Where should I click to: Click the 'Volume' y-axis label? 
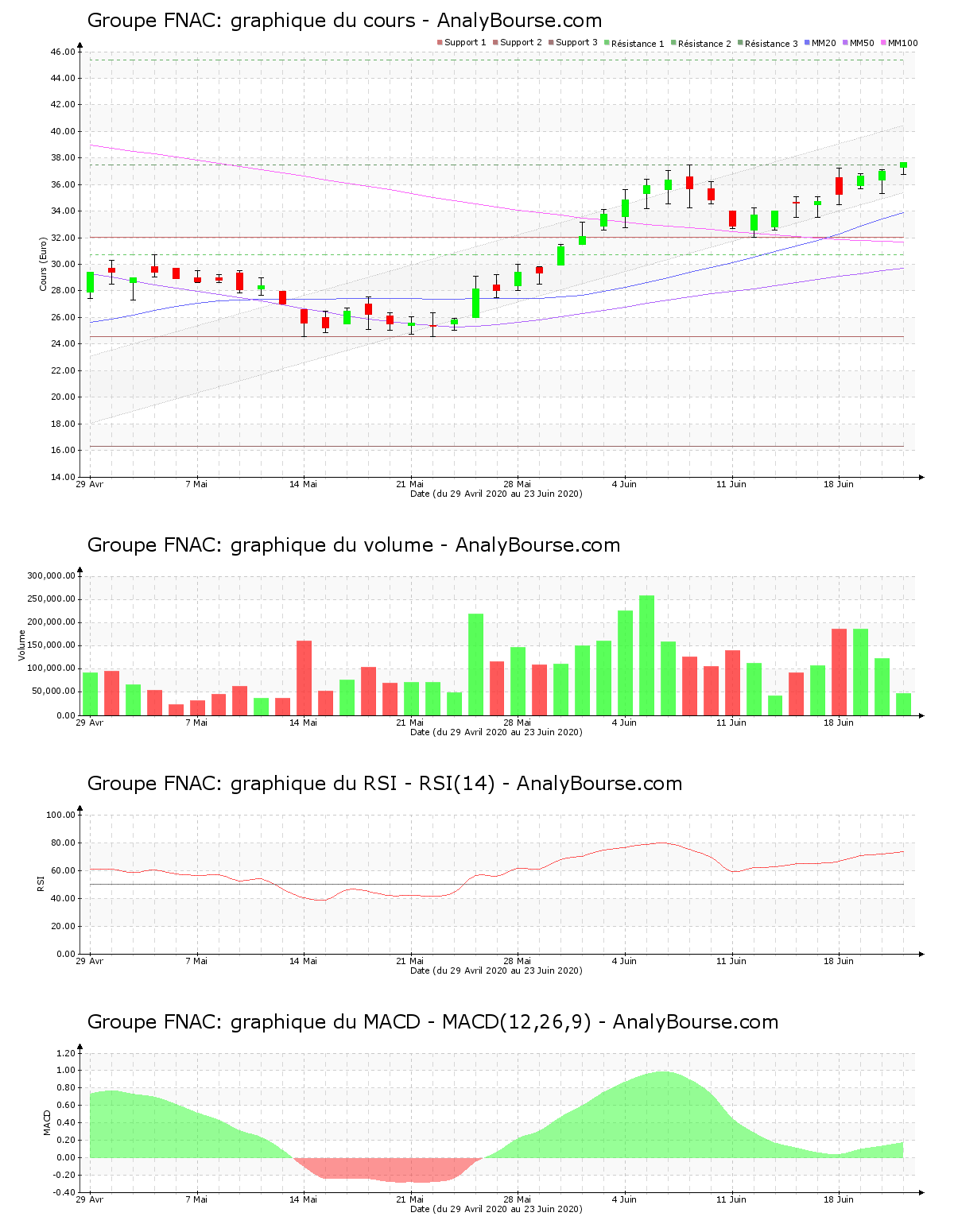[x=22, y=645]
